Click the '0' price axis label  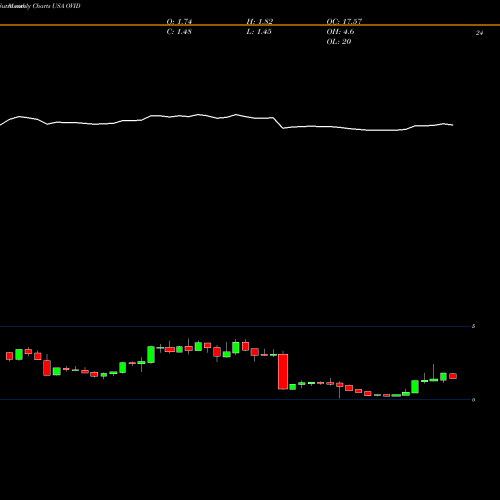473,400
